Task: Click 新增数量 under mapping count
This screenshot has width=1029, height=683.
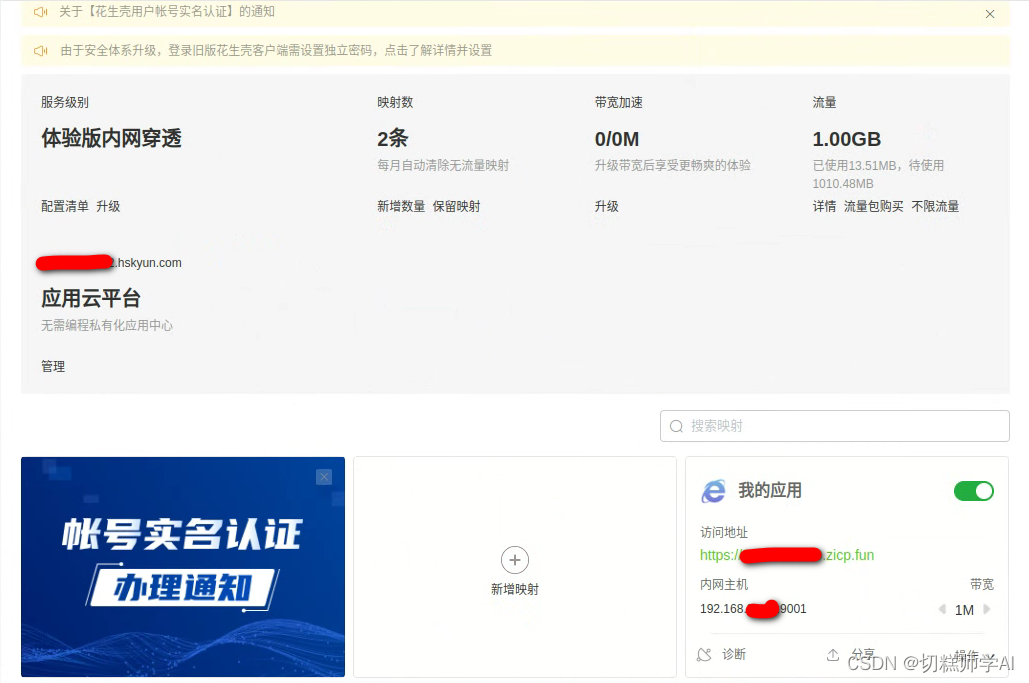Action: click(x=401, y=206)
